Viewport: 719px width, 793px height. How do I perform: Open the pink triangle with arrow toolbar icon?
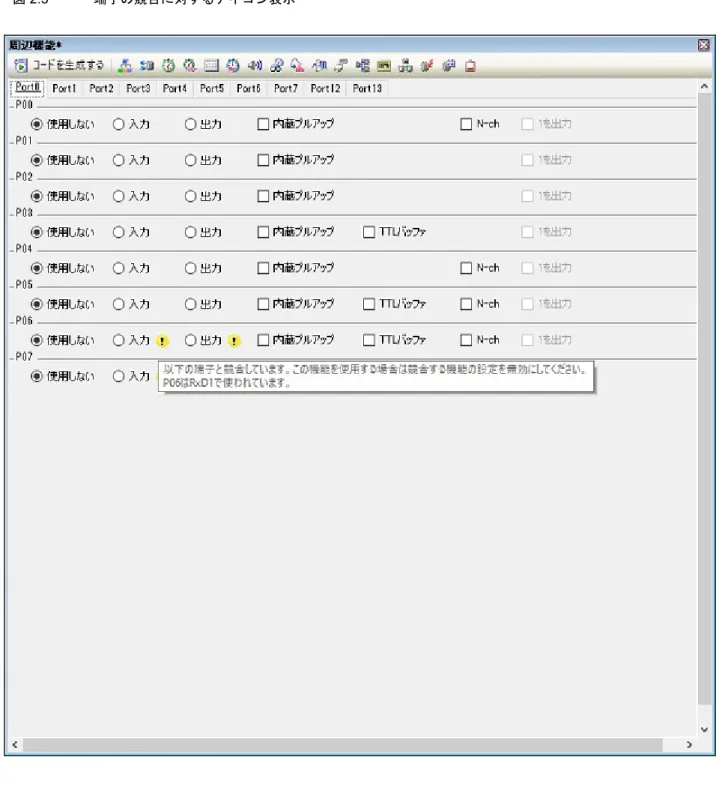point(298,66)
